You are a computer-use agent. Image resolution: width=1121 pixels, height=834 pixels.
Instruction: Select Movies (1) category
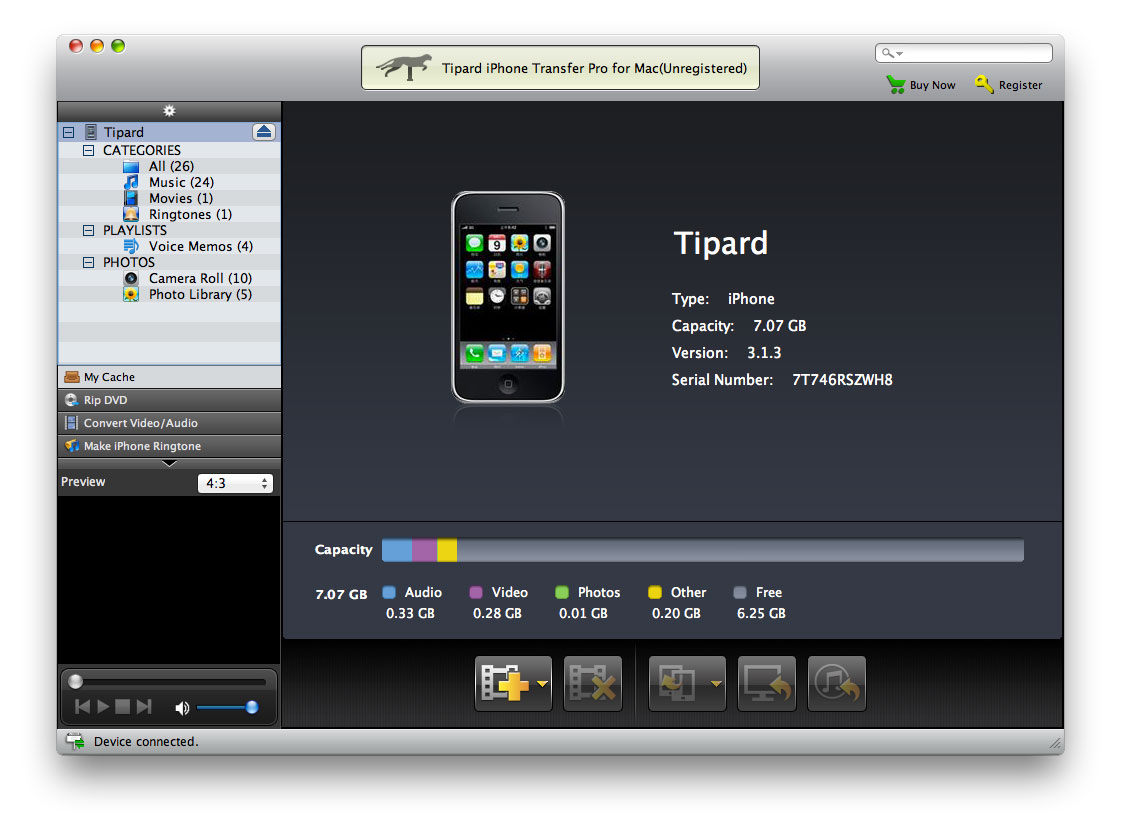click(x=169, y=199)
